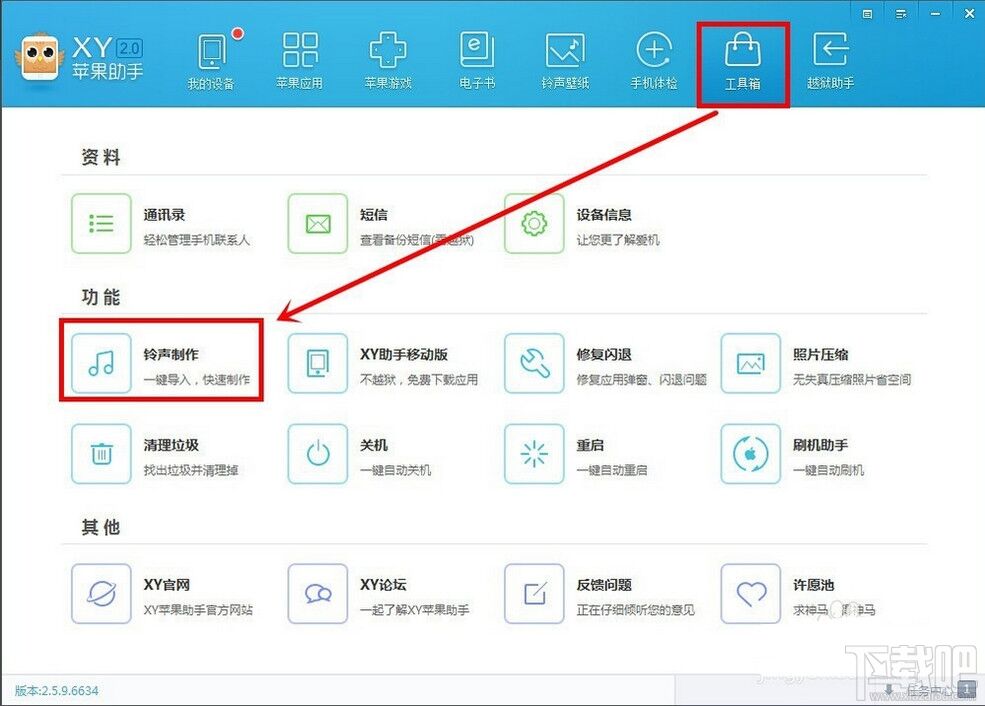Switch to the 越狱助手 jailbreak tab
Screen dimensions: 985x706
(831, 60)
